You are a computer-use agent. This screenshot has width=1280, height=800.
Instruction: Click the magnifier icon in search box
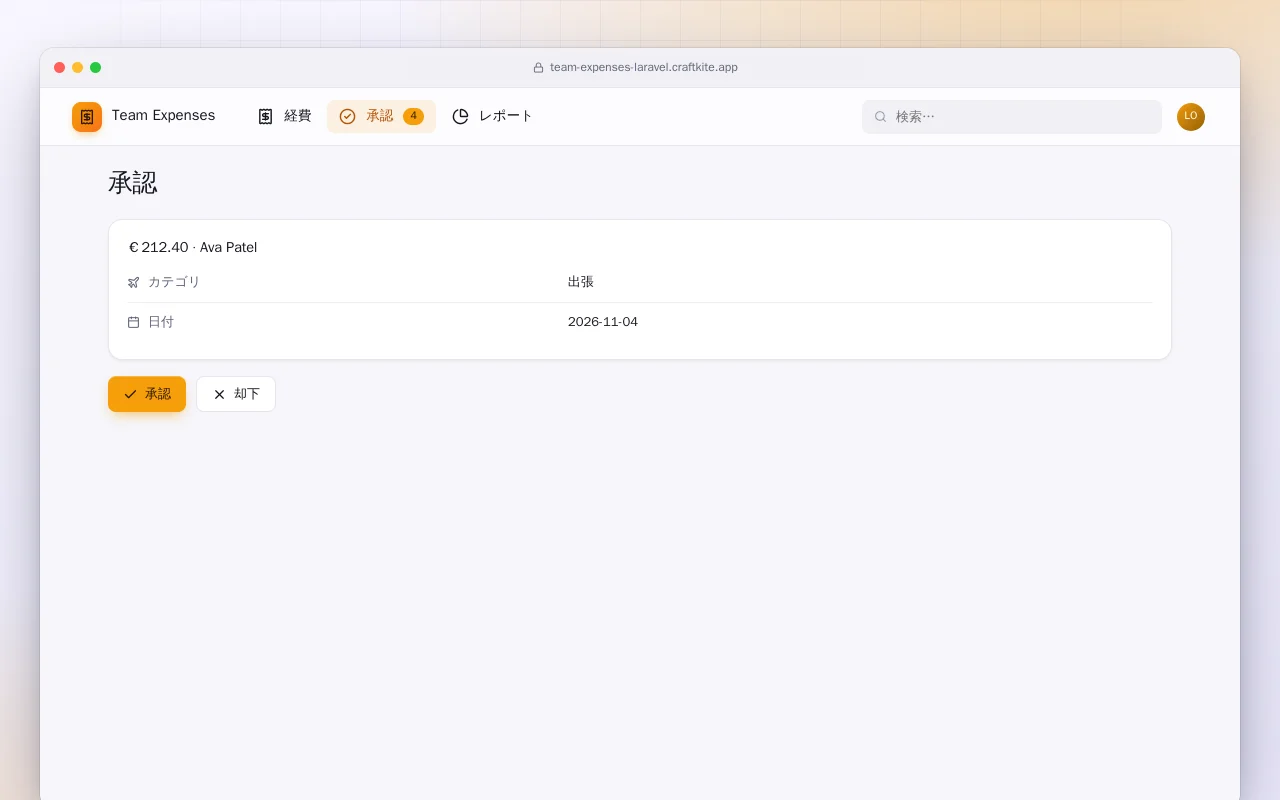coord(881,117)
